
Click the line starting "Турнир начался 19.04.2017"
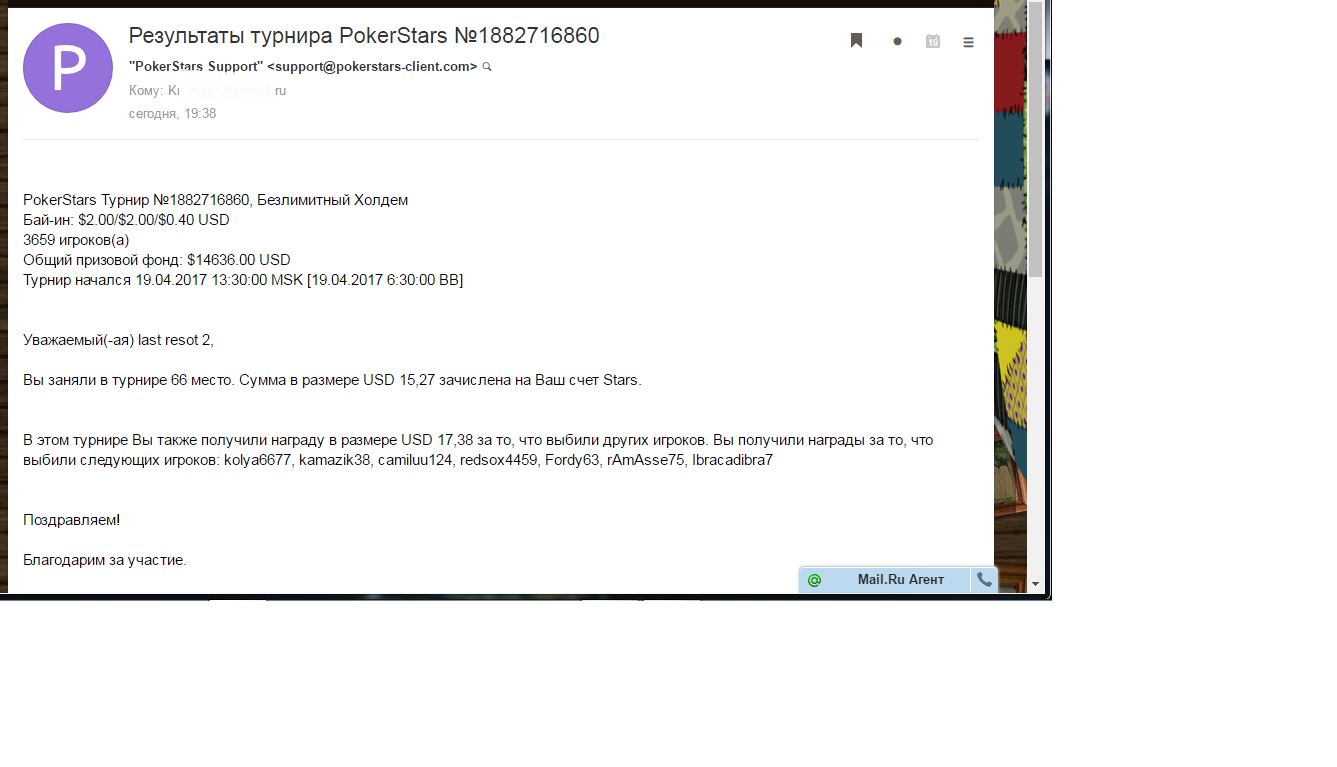coord(243,280)
